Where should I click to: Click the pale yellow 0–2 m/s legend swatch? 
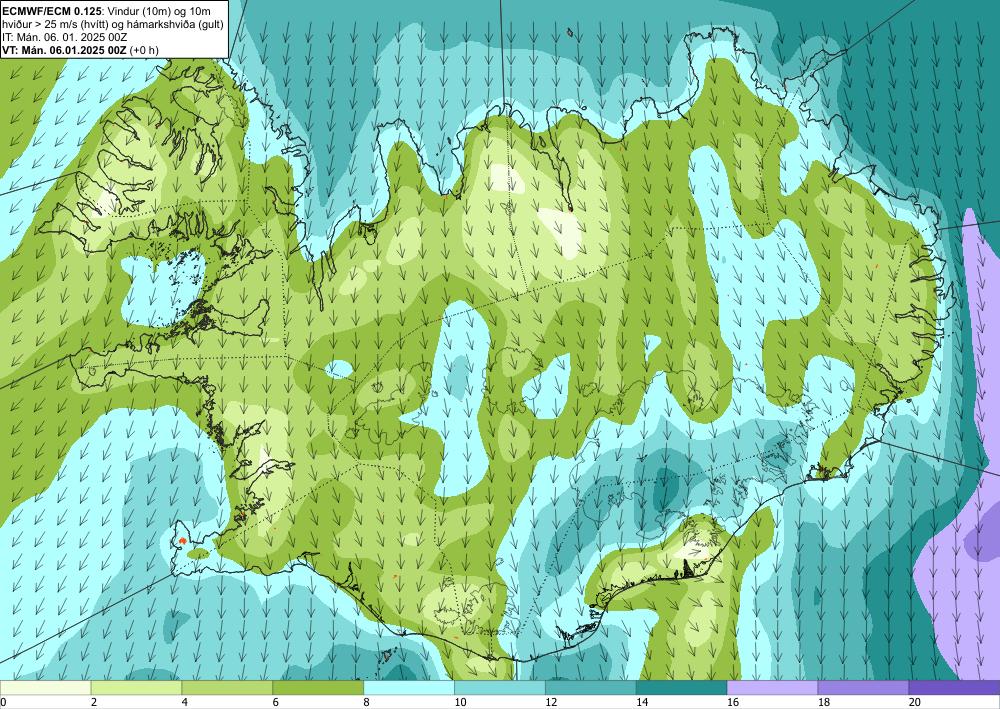[45, 687]
